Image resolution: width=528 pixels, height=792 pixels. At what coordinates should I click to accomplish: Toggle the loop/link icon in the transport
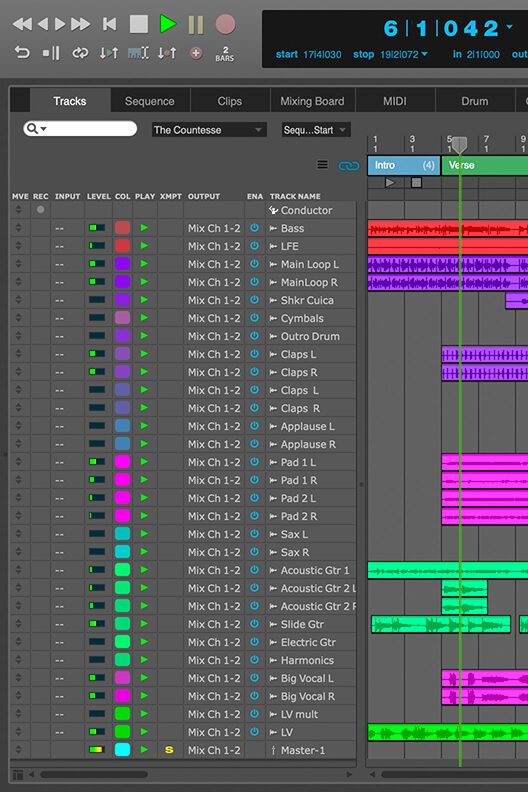coord(80,52)
